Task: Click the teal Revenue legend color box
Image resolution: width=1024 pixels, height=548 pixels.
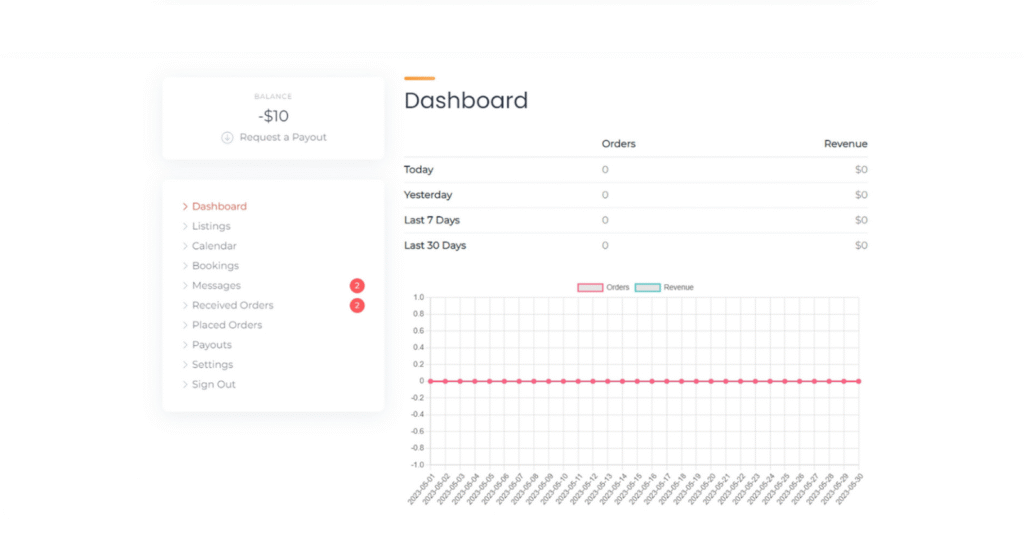Action: click(x=647, y=288)
